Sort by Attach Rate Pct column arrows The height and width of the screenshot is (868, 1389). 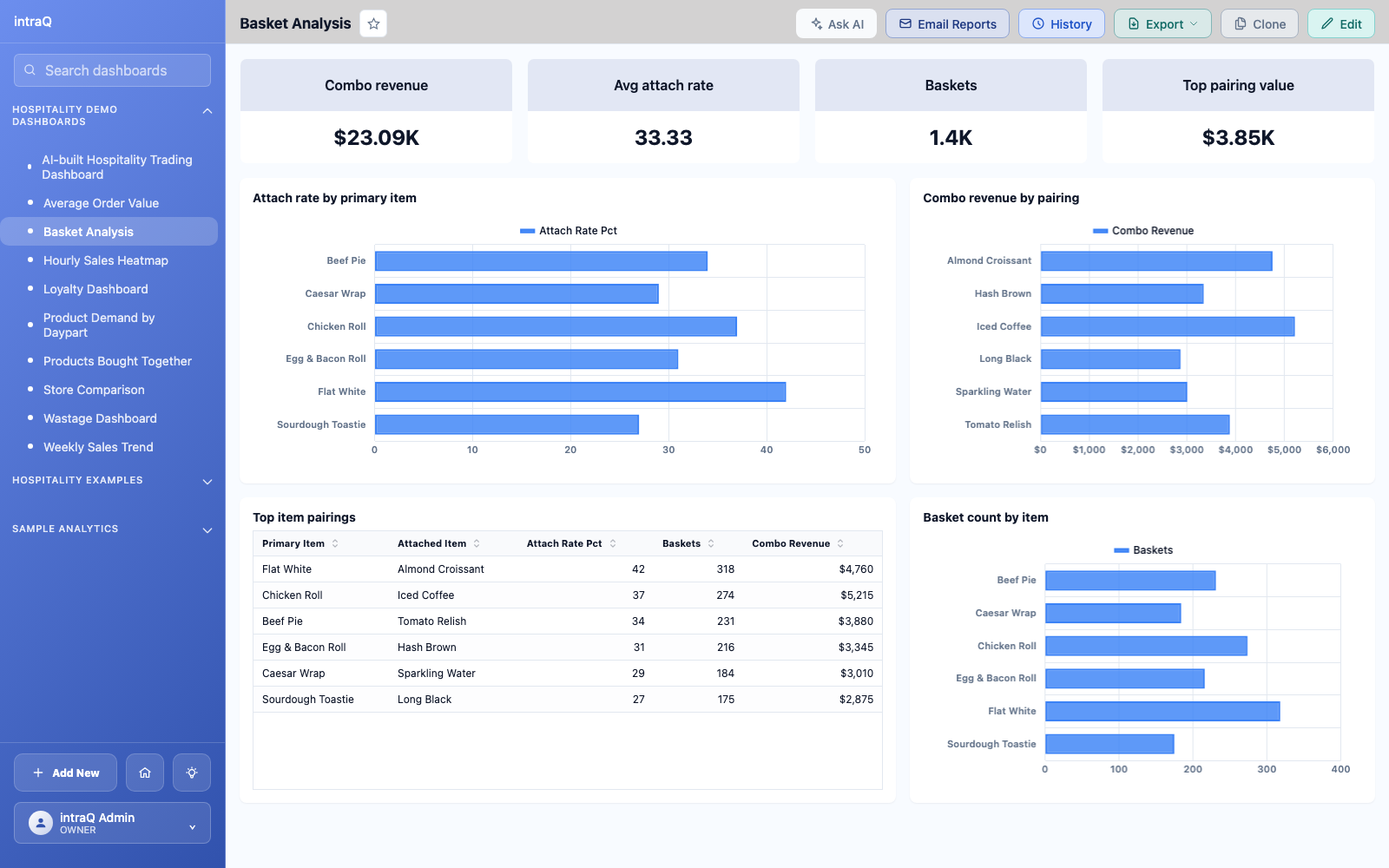(613, 543)
